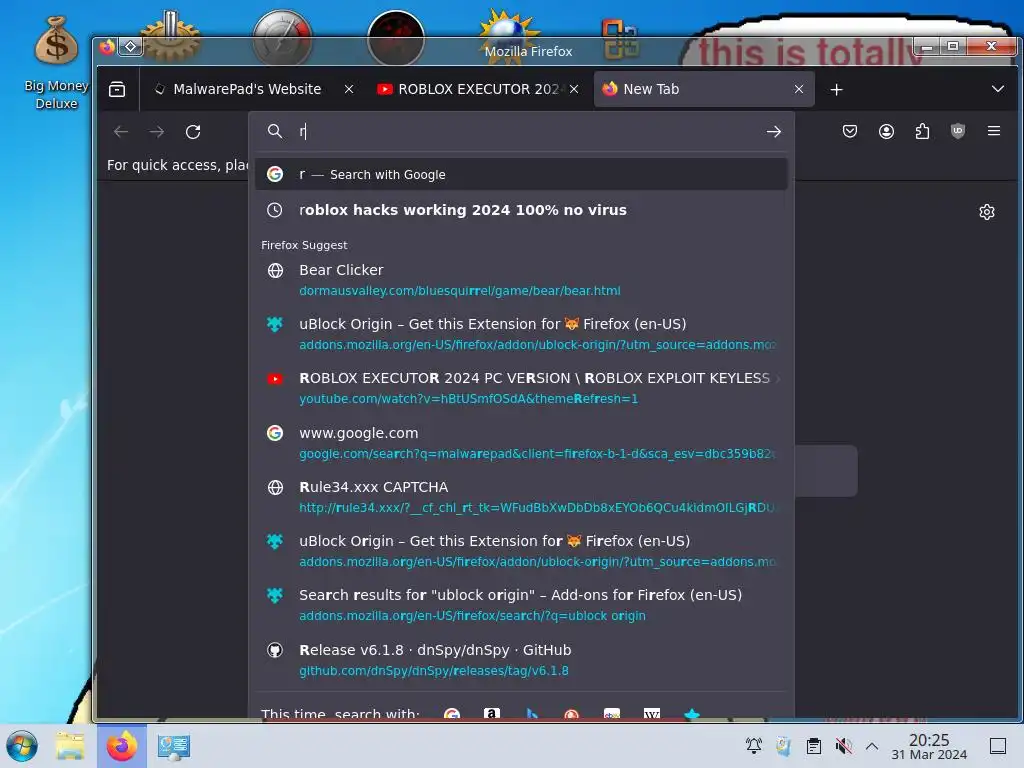Click the youtube.com/watch URL text
This screenshot has width=1024, height=768.
[468, 398]
